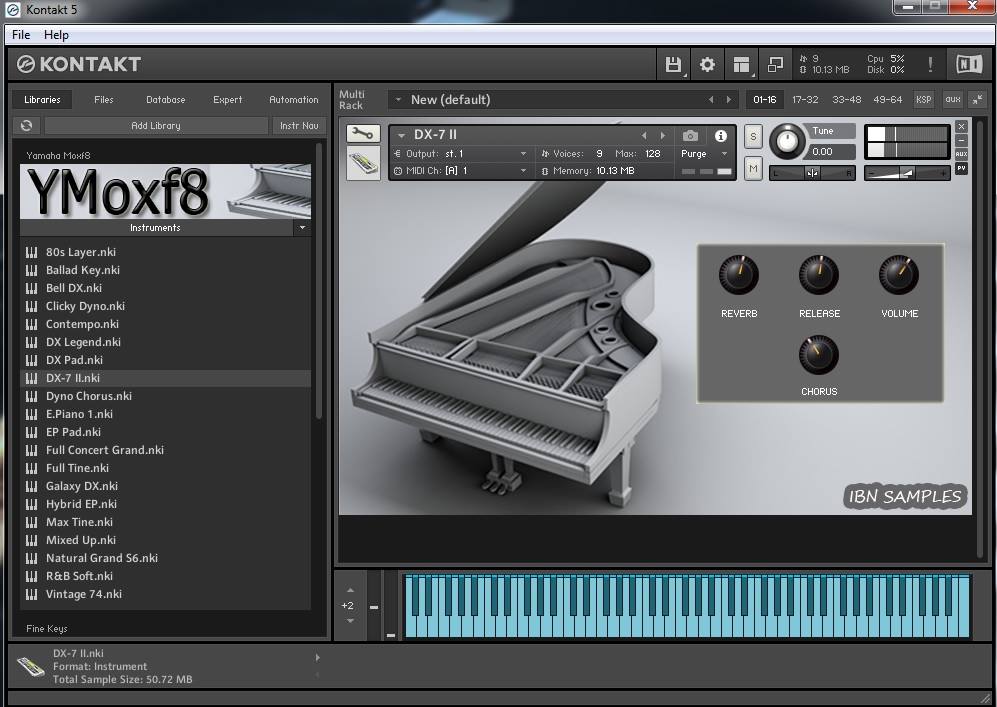Open instrument edit wrench icon

click(x=363, y=134)
